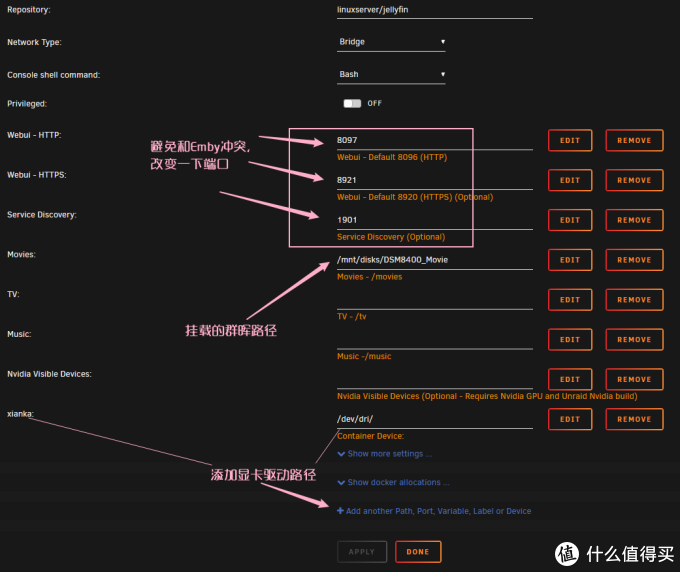This screenshot has height=572, width=680.
Task: Click the empty TV path field
Action: click(x=435, y=300)
